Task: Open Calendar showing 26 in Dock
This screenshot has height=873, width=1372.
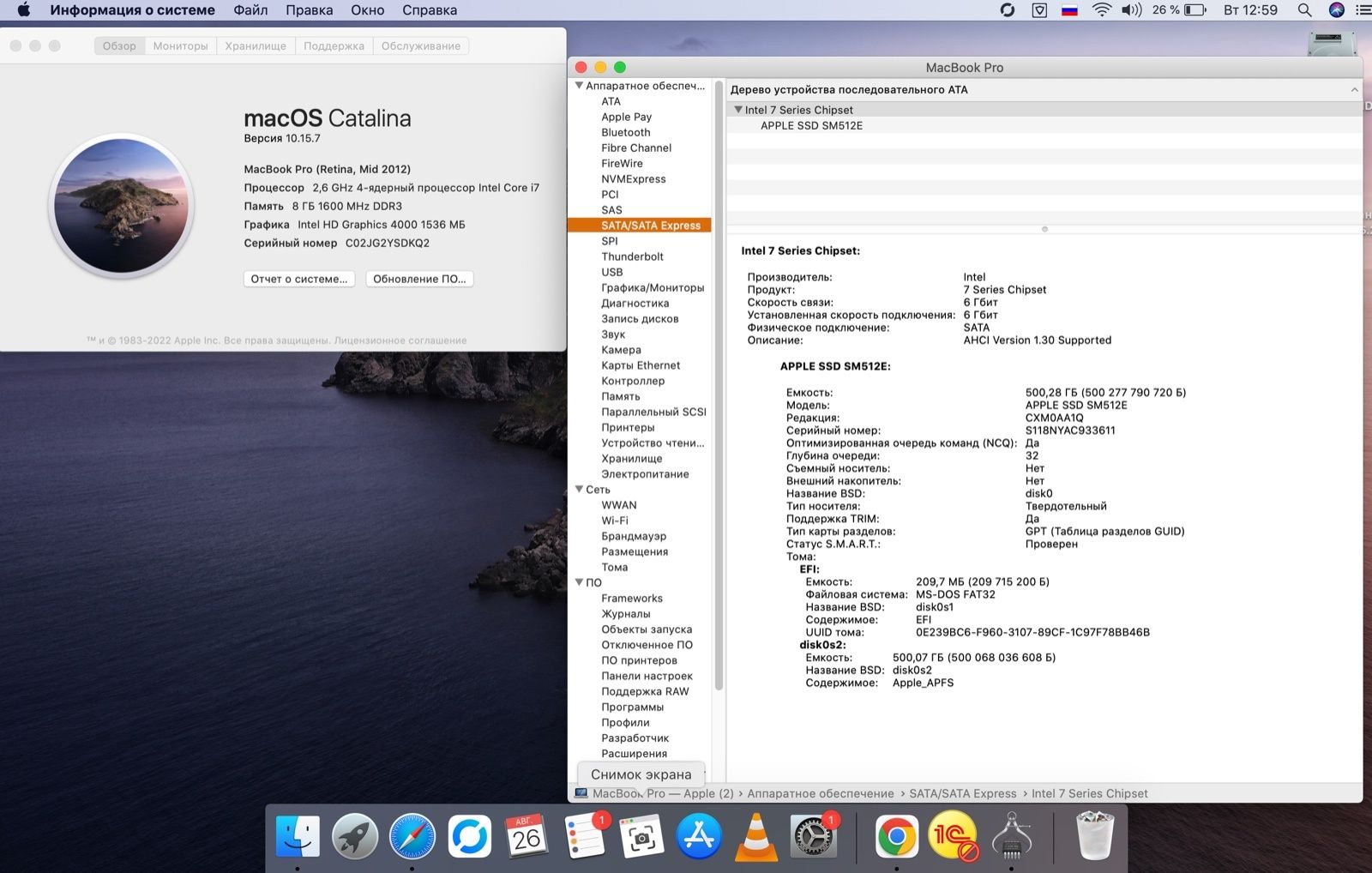Action: [527, 836]
